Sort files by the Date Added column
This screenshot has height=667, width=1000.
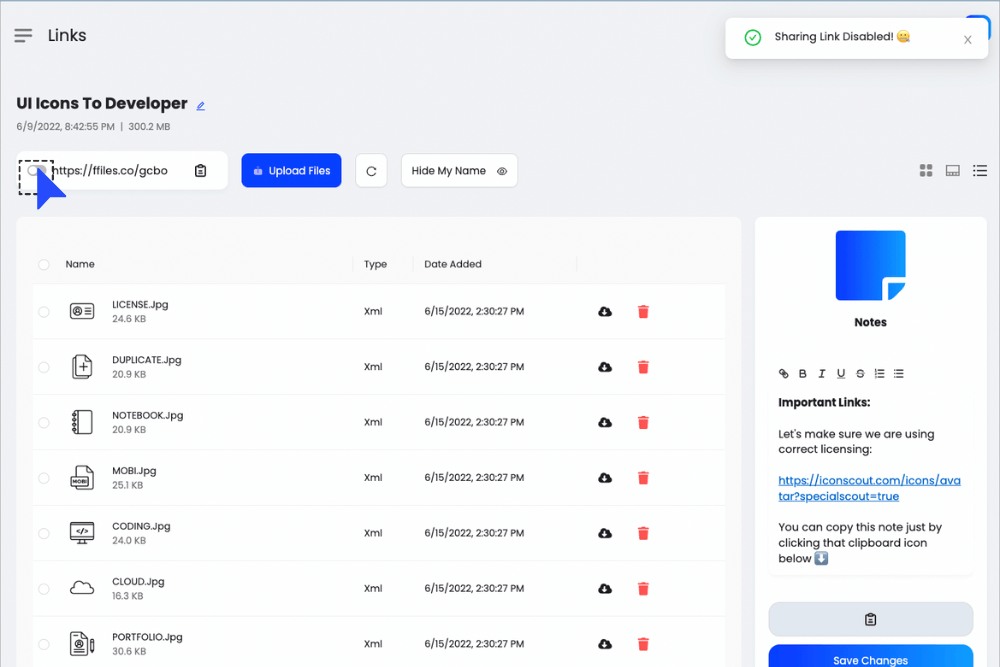[x=453, y=264]
